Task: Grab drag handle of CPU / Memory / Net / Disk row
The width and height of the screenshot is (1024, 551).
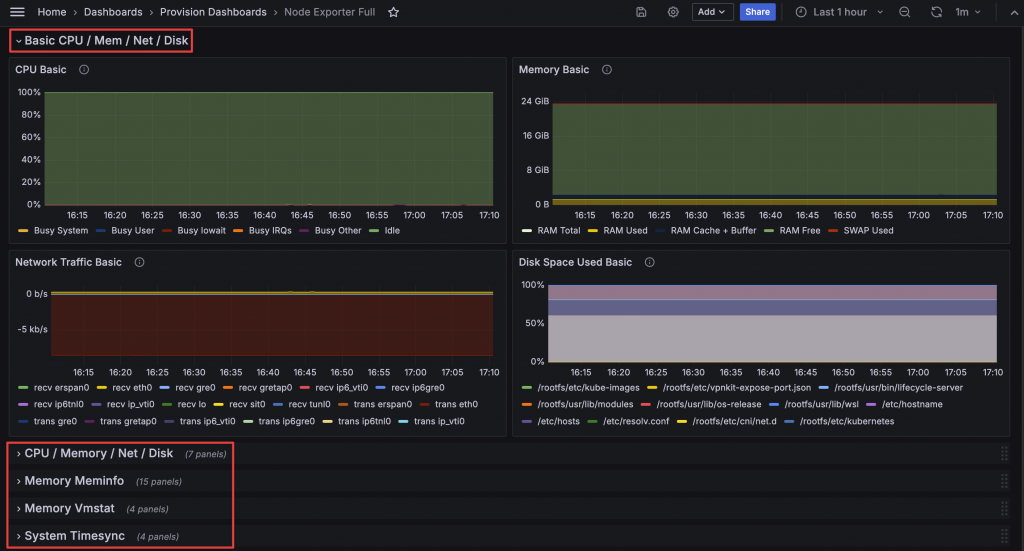Action: point(1004,454)
